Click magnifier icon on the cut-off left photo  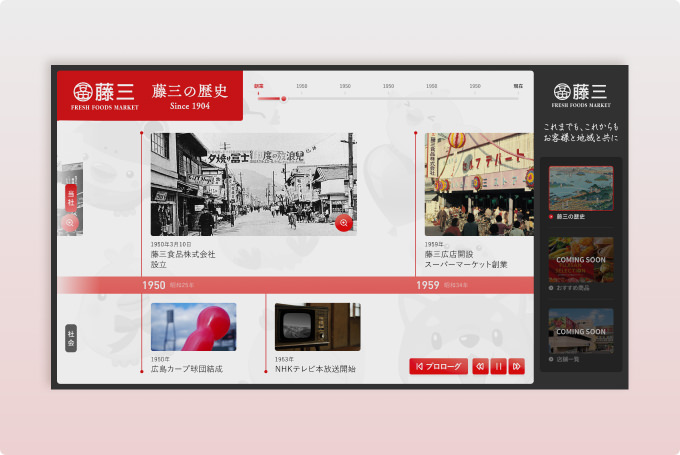[69, 223]
